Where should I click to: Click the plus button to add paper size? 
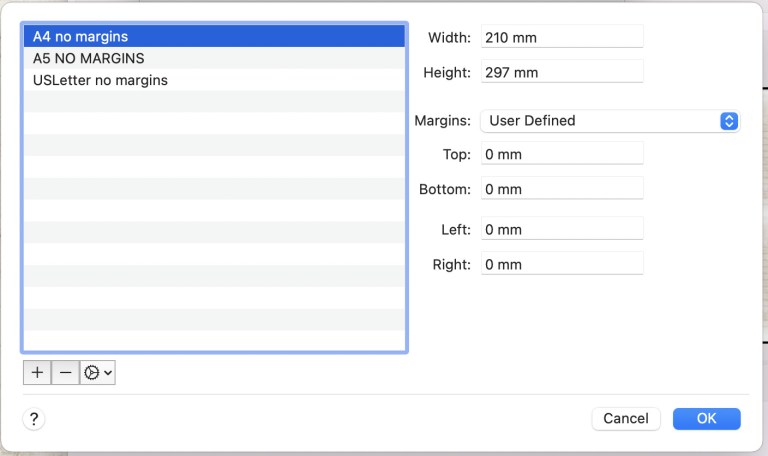point(37,372)
